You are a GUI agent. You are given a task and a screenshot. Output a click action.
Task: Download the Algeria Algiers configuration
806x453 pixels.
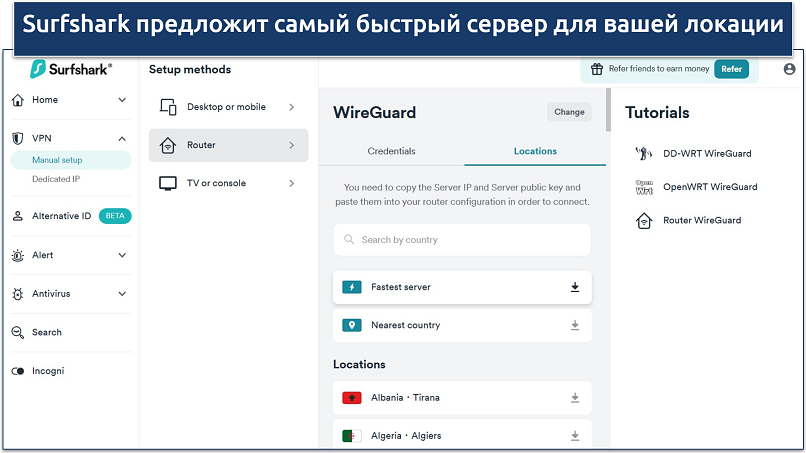[x=575, y=436]
